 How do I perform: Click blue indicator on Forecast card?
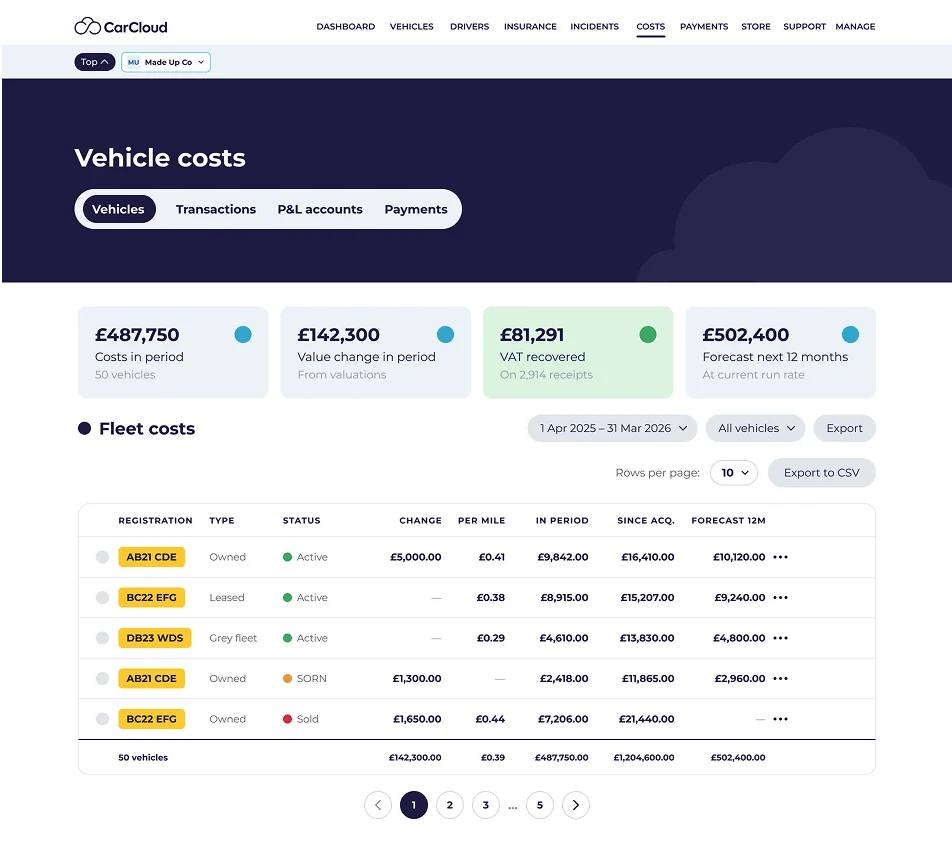(x=851, y=334)
